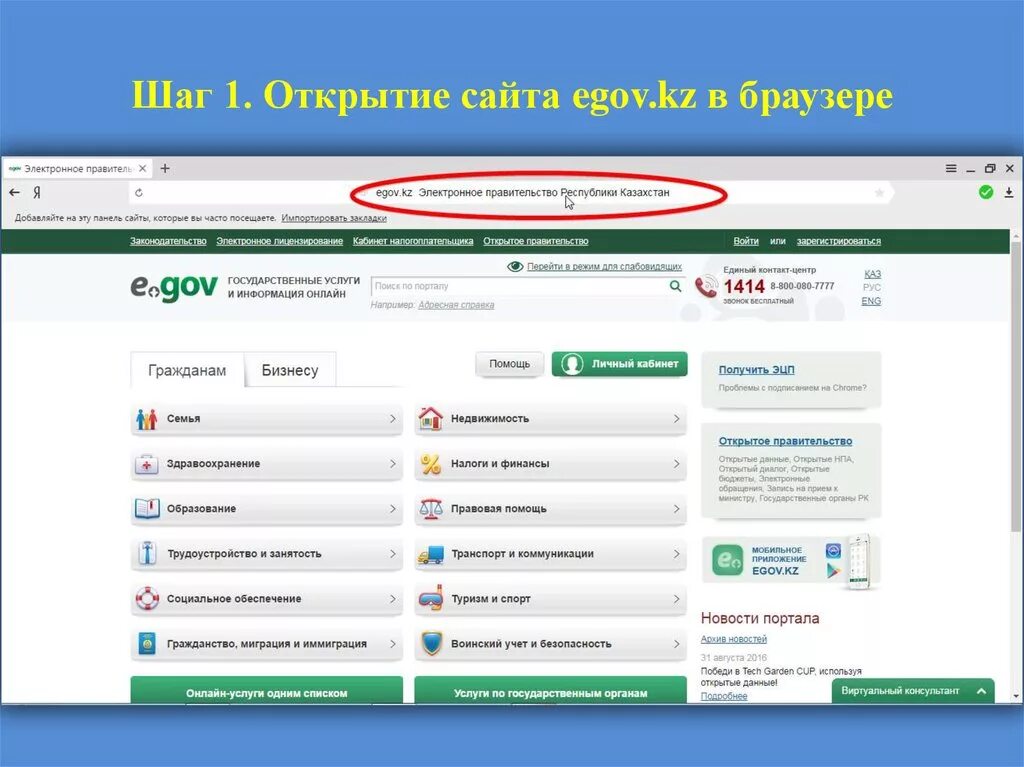This screenshot has width=1024, height=767.
Task: Reload the page with refresh icon
Action: click(138, 193)
